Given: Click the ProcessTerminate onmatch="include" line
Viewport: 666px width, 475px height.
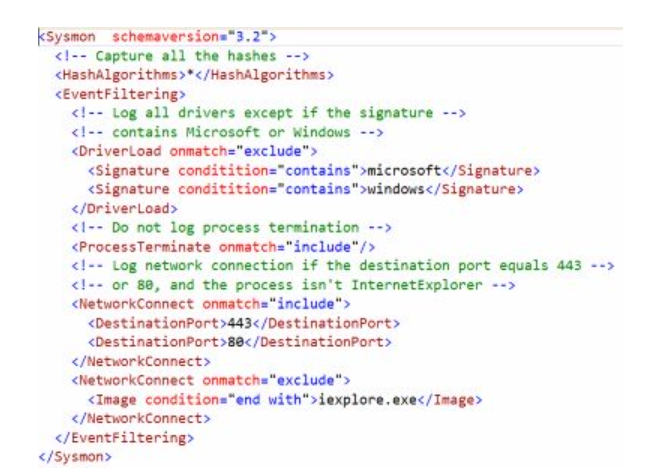Looking at the screenshot, I should (223, 247).
